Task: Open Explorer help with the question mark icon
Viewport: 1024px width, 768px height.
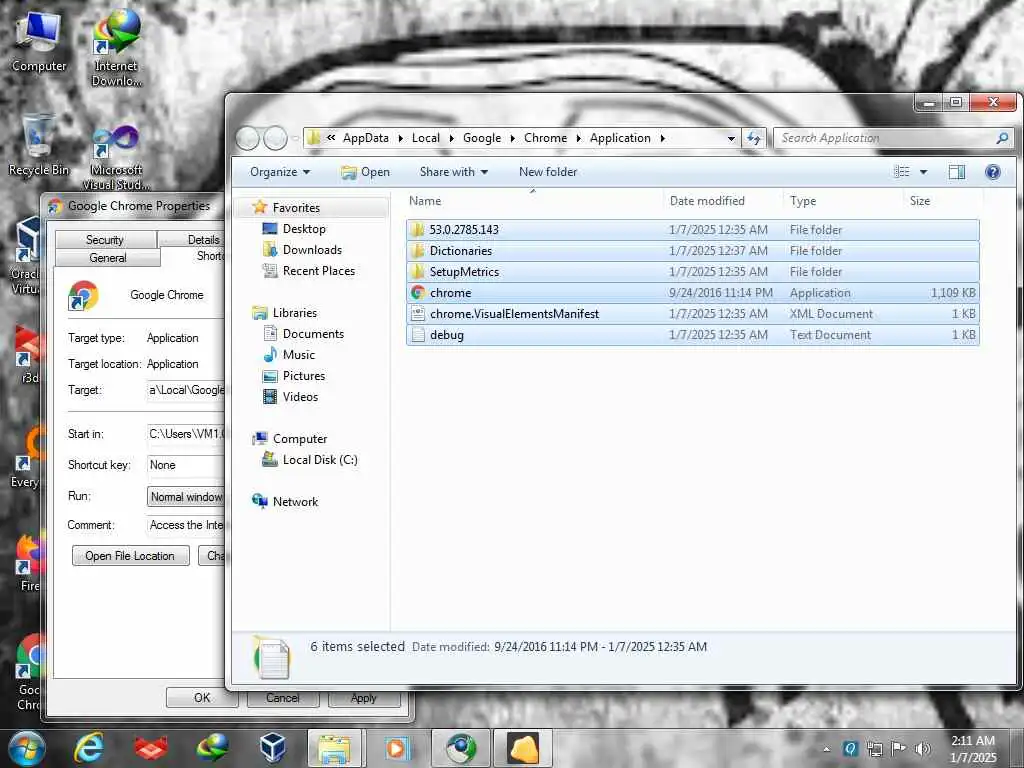Action: (993, 172)
